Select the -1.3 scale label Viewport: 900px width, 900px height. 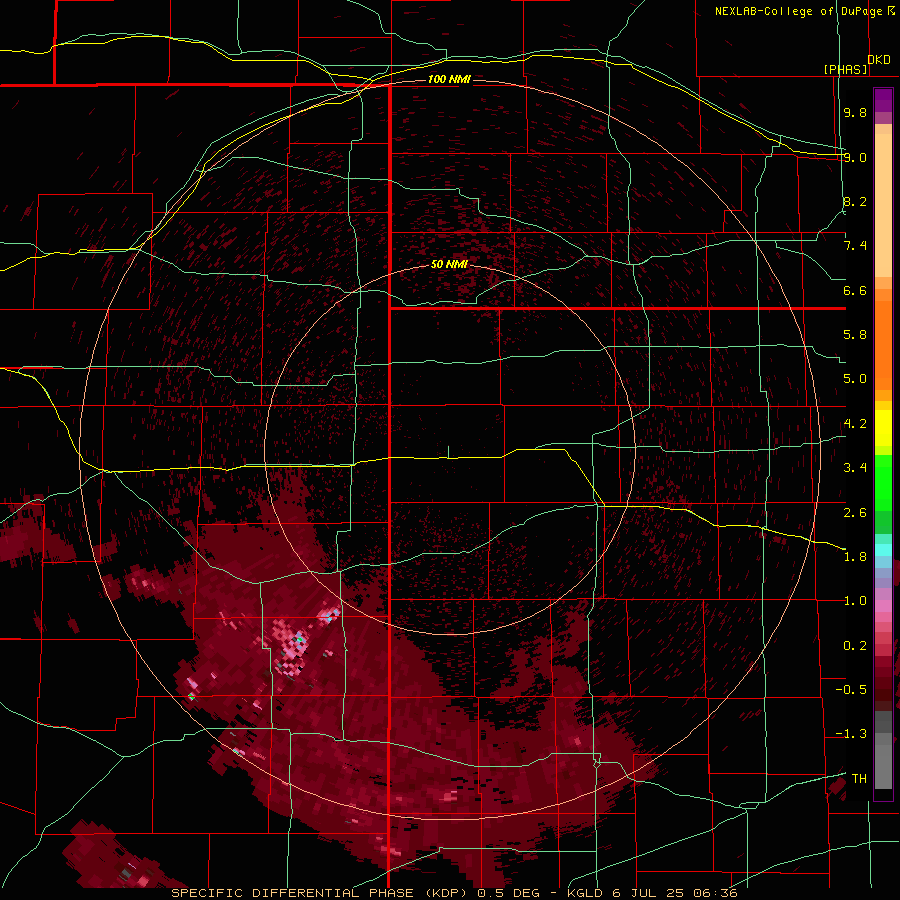851,734
